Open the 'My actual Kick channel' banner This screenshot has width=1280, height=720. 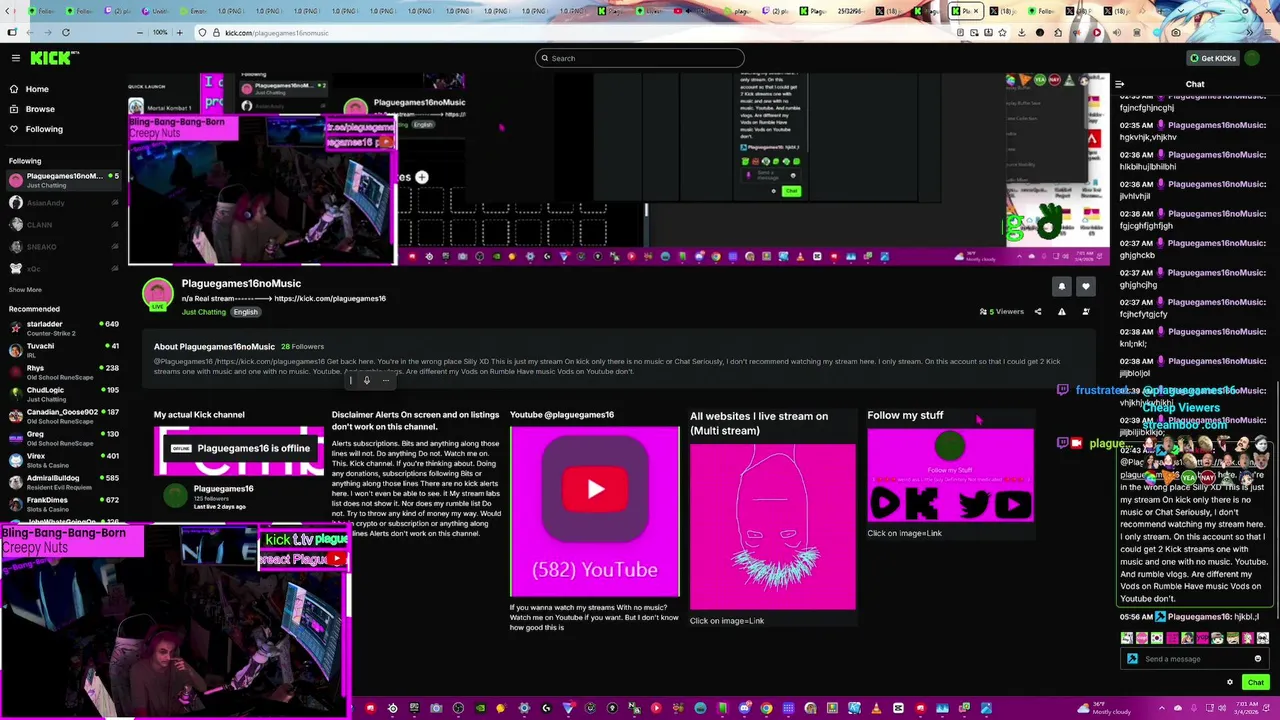click(239, 449)
